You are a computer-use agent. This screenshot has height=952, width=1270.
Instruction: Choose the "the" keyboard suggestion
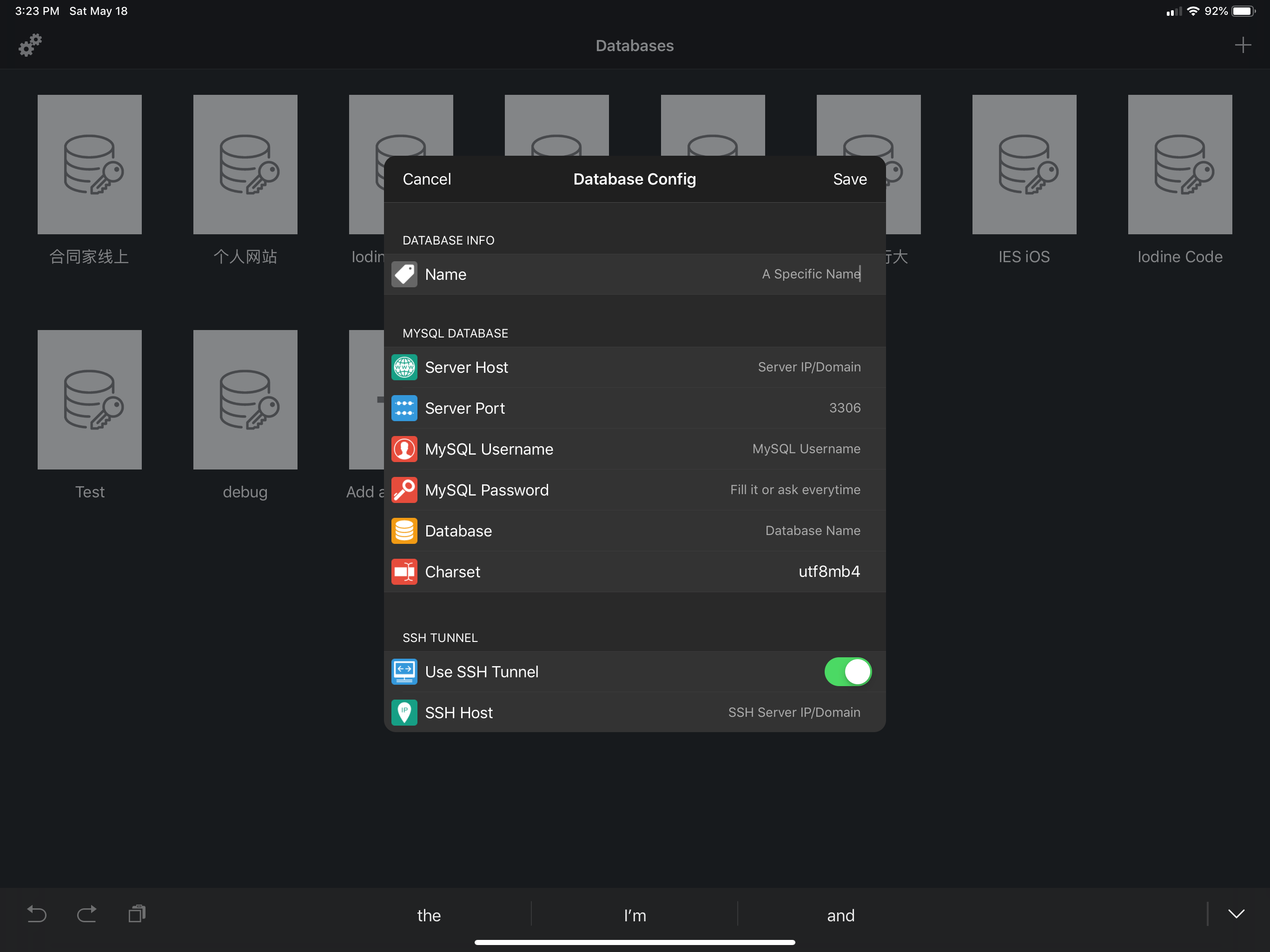[x=429, y=915]
